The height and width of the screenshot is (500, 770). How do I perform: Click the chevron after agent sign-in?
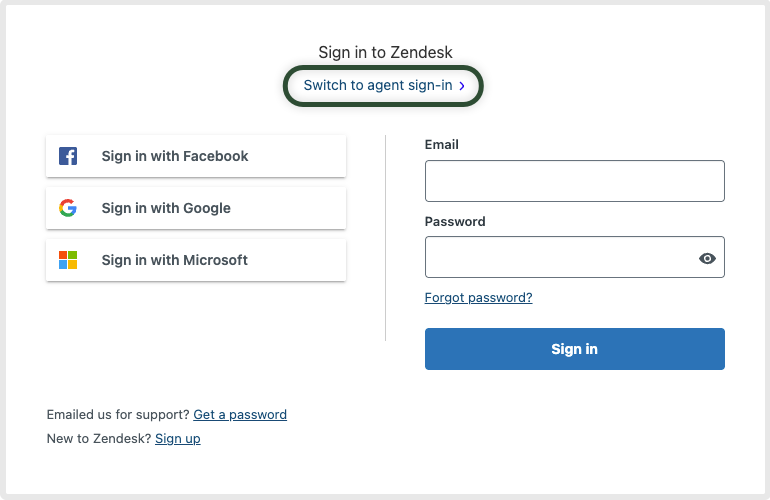coord(462,86)
